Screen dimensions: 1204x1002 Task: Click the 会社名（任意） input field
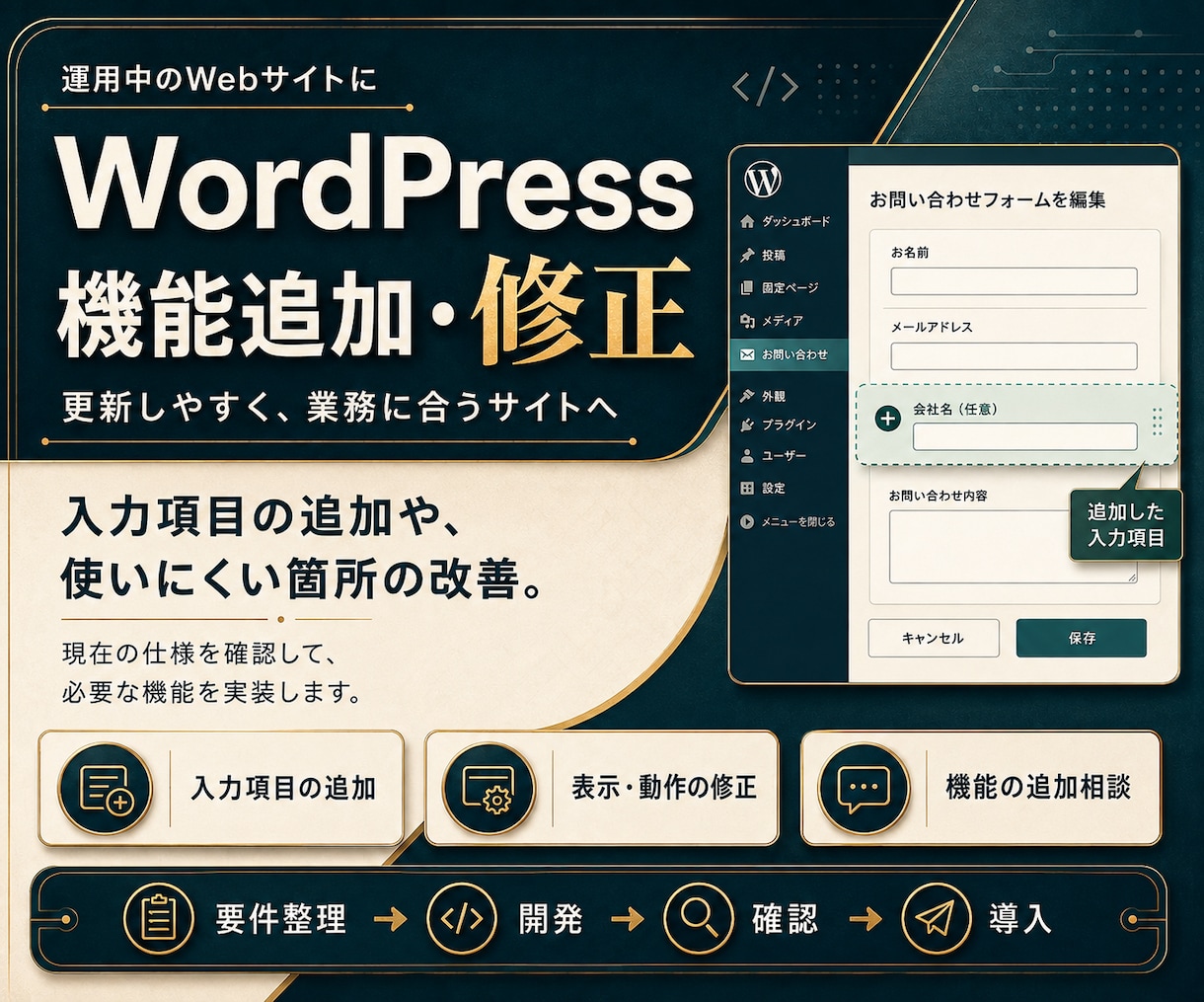(x=1024, y=436)
